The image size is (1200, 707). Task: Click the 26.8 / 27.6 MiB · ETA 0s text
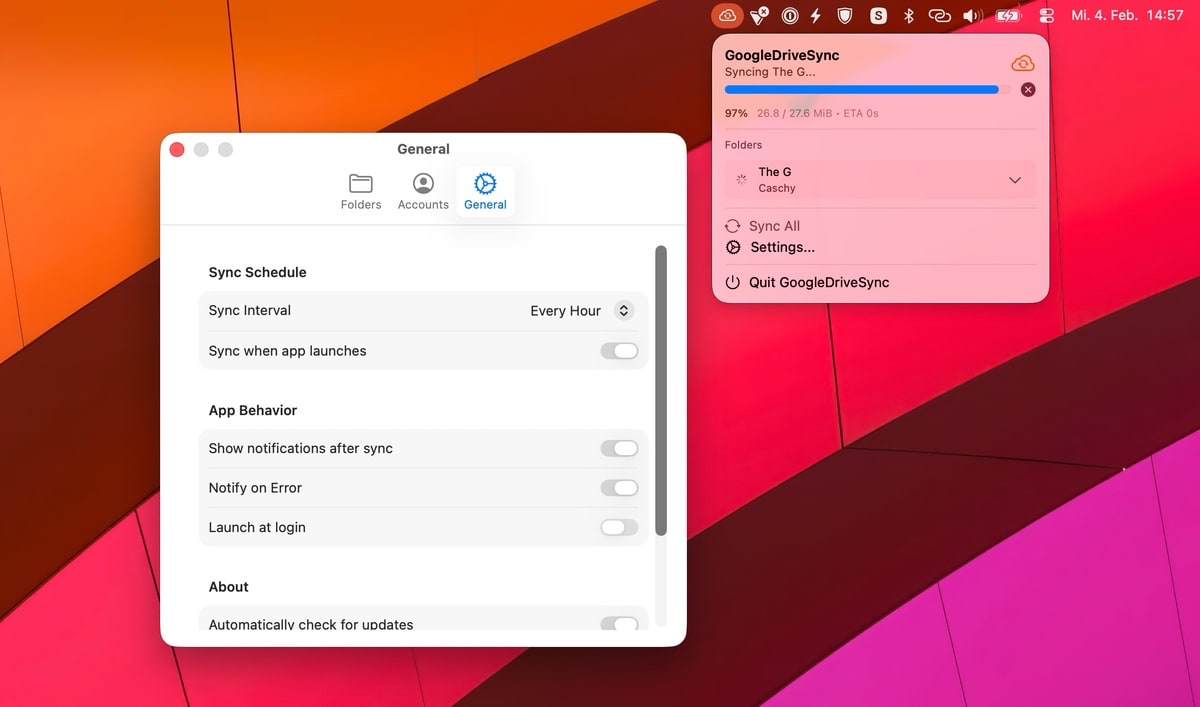pos(818,113)
